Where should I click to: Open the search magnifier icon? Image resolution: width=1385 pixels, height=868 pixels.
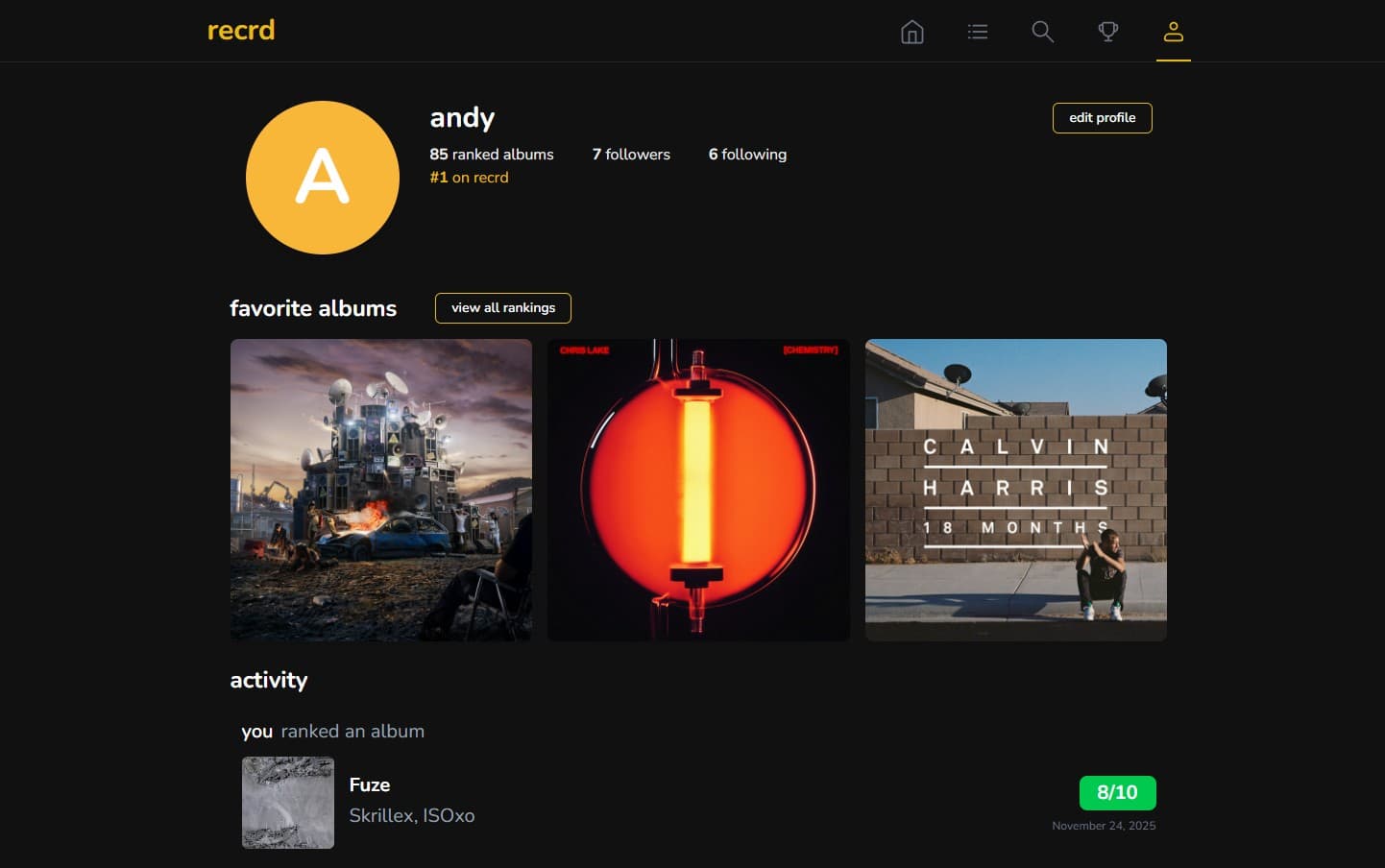pos(1043,32)
